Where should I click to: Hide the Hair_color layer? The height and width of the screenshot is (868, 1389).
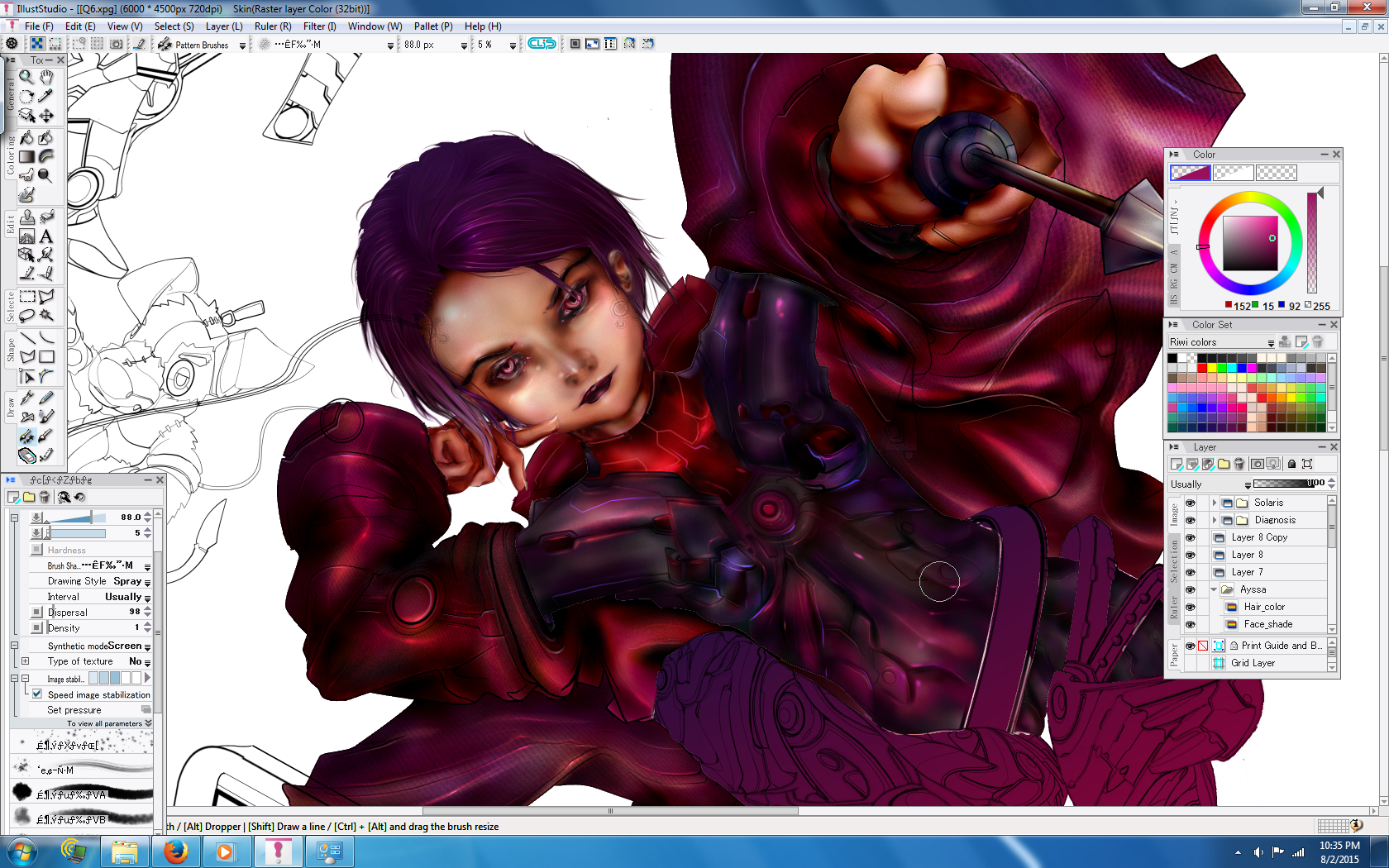tap(1191, 607)
